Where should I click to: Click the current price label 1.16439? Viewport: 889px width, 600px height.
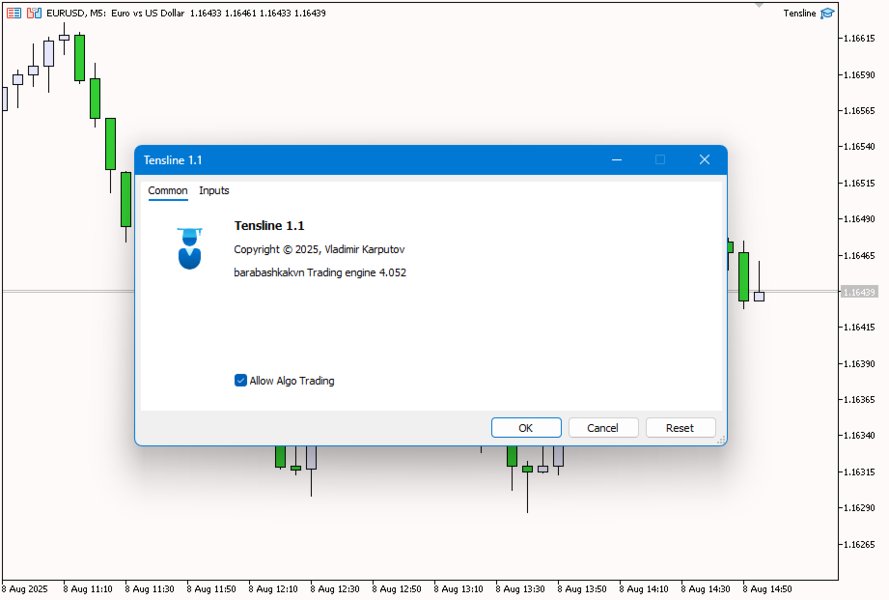[859, 292]
